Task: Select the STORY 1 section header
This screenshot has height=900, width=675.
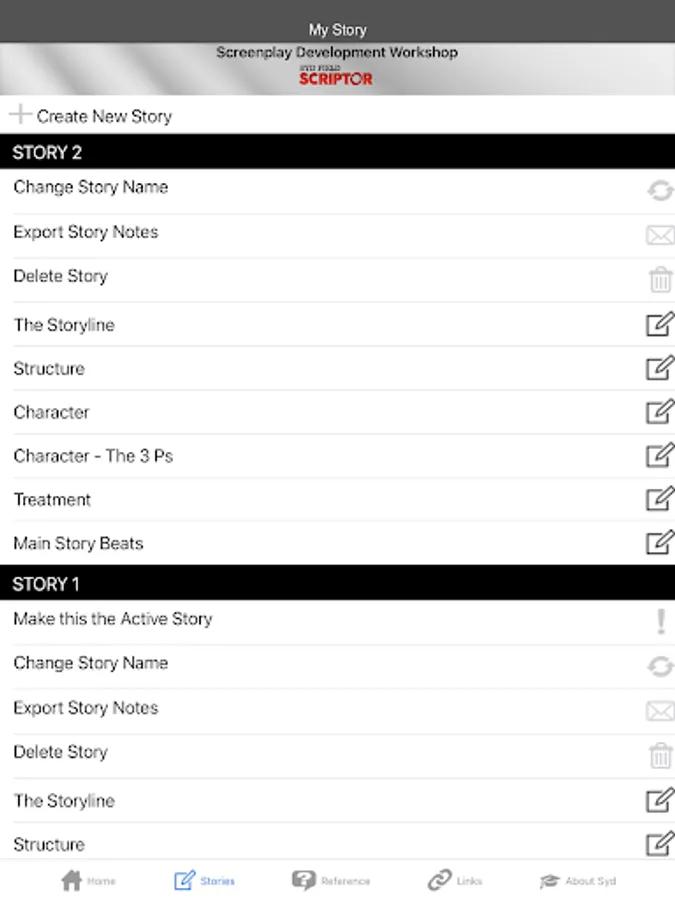Action: (x=338, y=583)
